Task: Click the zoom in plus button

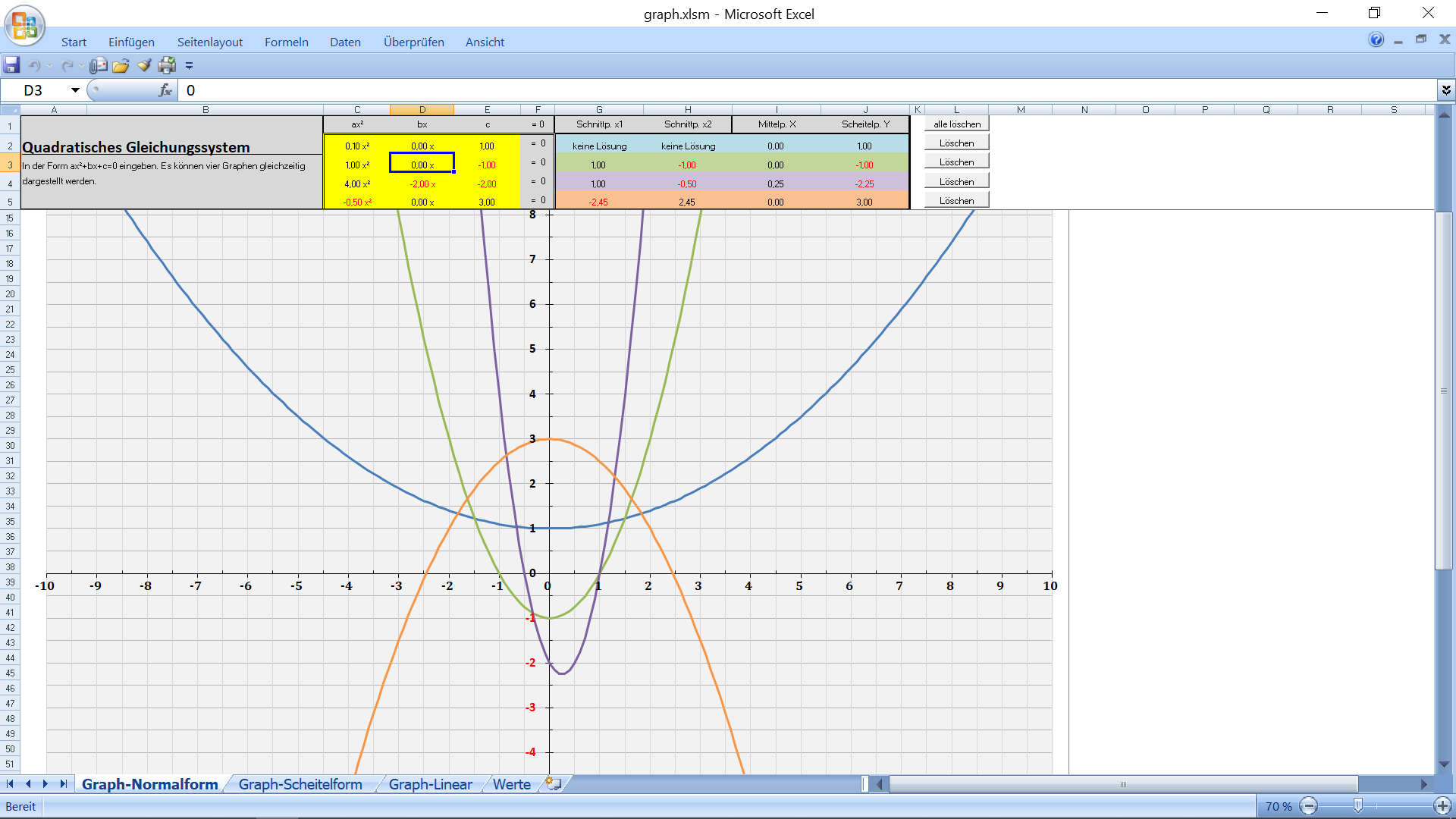Action: (1442, 806)
